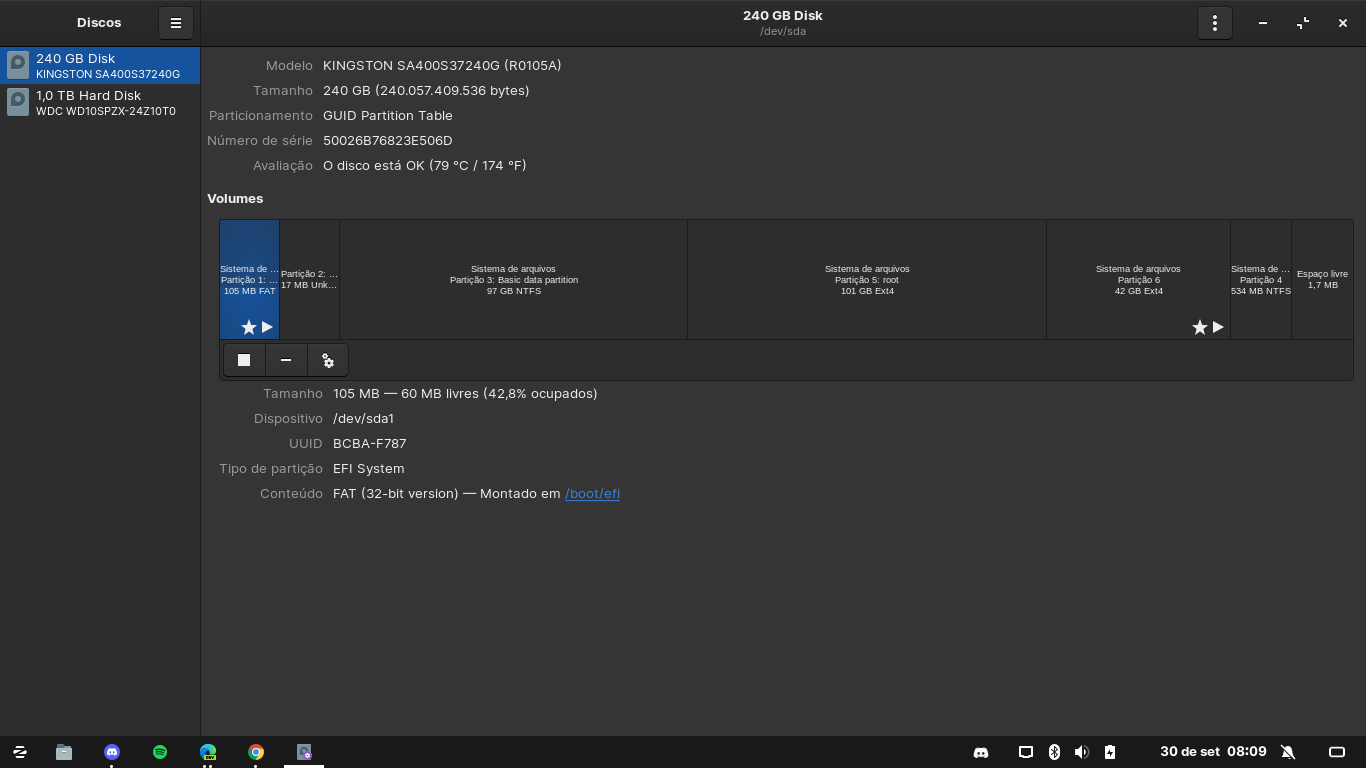
Task: Select Partição 6 42 GB Ext4 volume
Action: 1138,280
